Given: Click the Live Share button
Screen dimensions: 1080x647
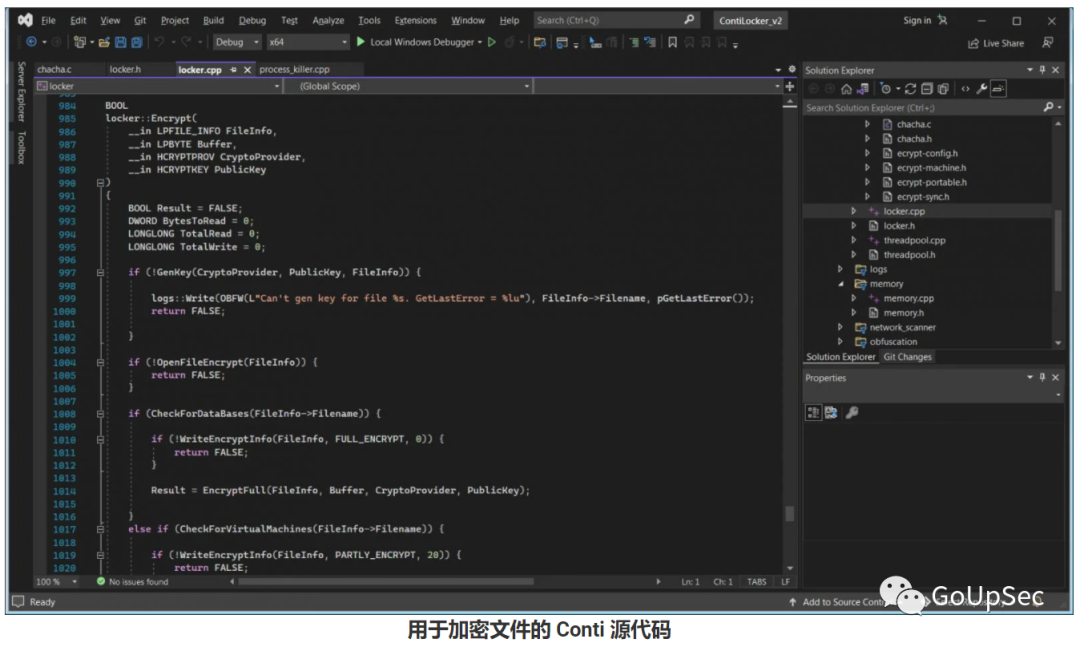Looking at the screenshot, I should pos(996,43).
